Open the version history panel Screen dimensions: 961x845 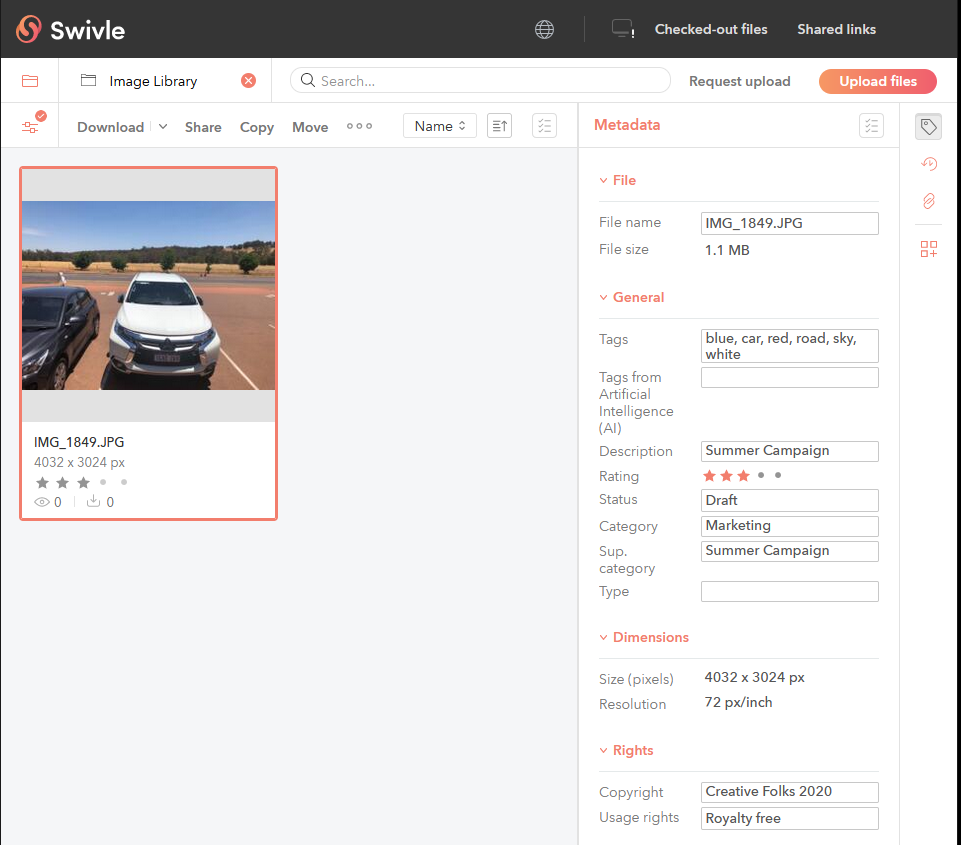tap(929, 164)
